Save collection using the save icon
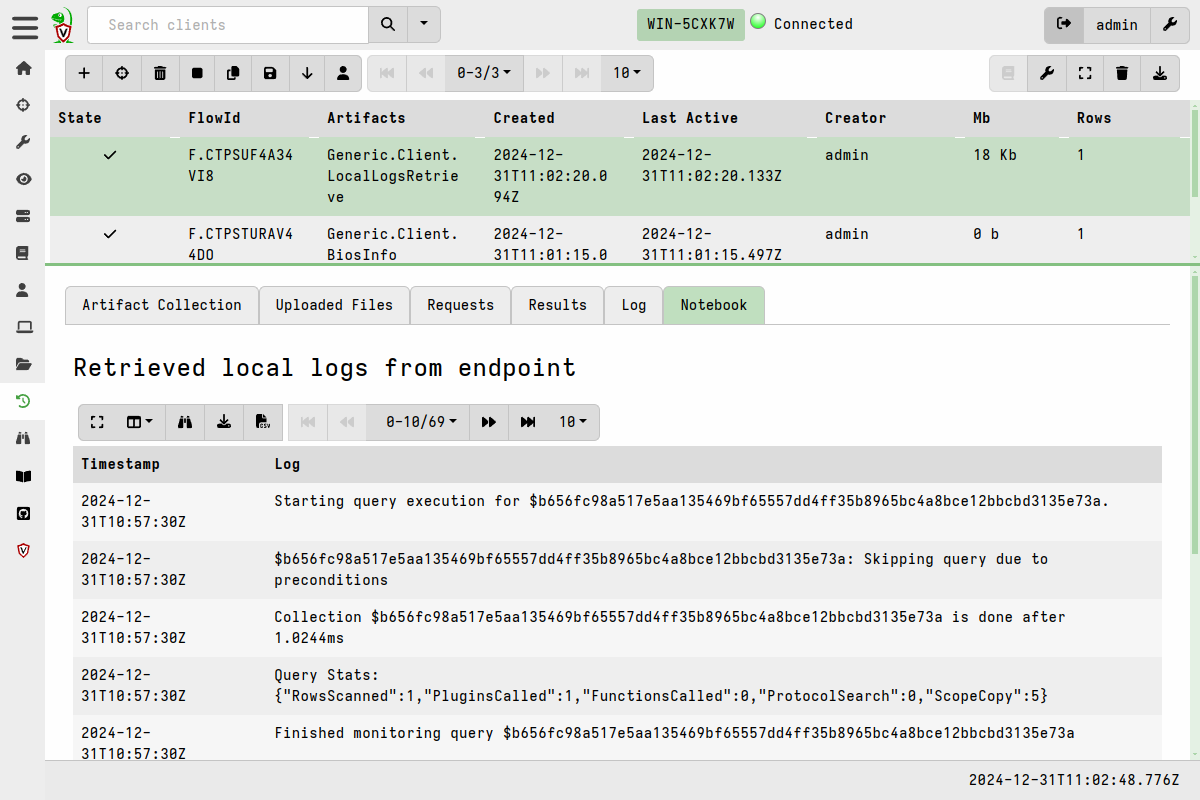Image resolution: width=1200 pixels, height=800 pixels. (x=272, y=73)
